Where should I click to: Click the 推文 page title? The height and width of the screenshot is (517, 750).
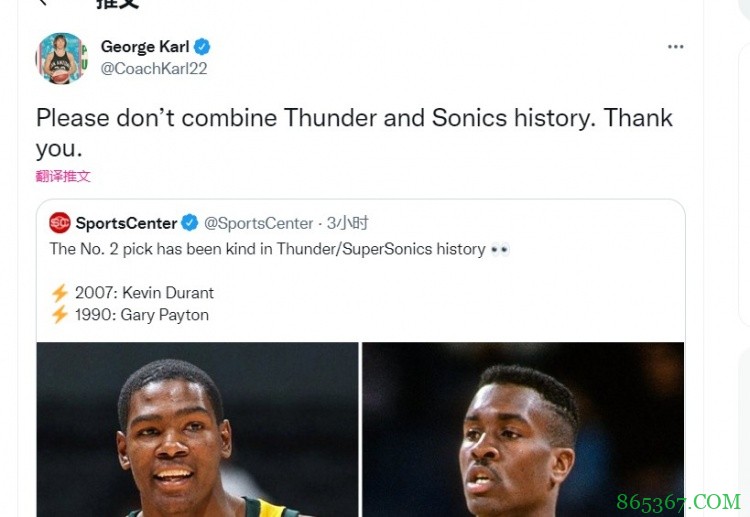[118, 4]
